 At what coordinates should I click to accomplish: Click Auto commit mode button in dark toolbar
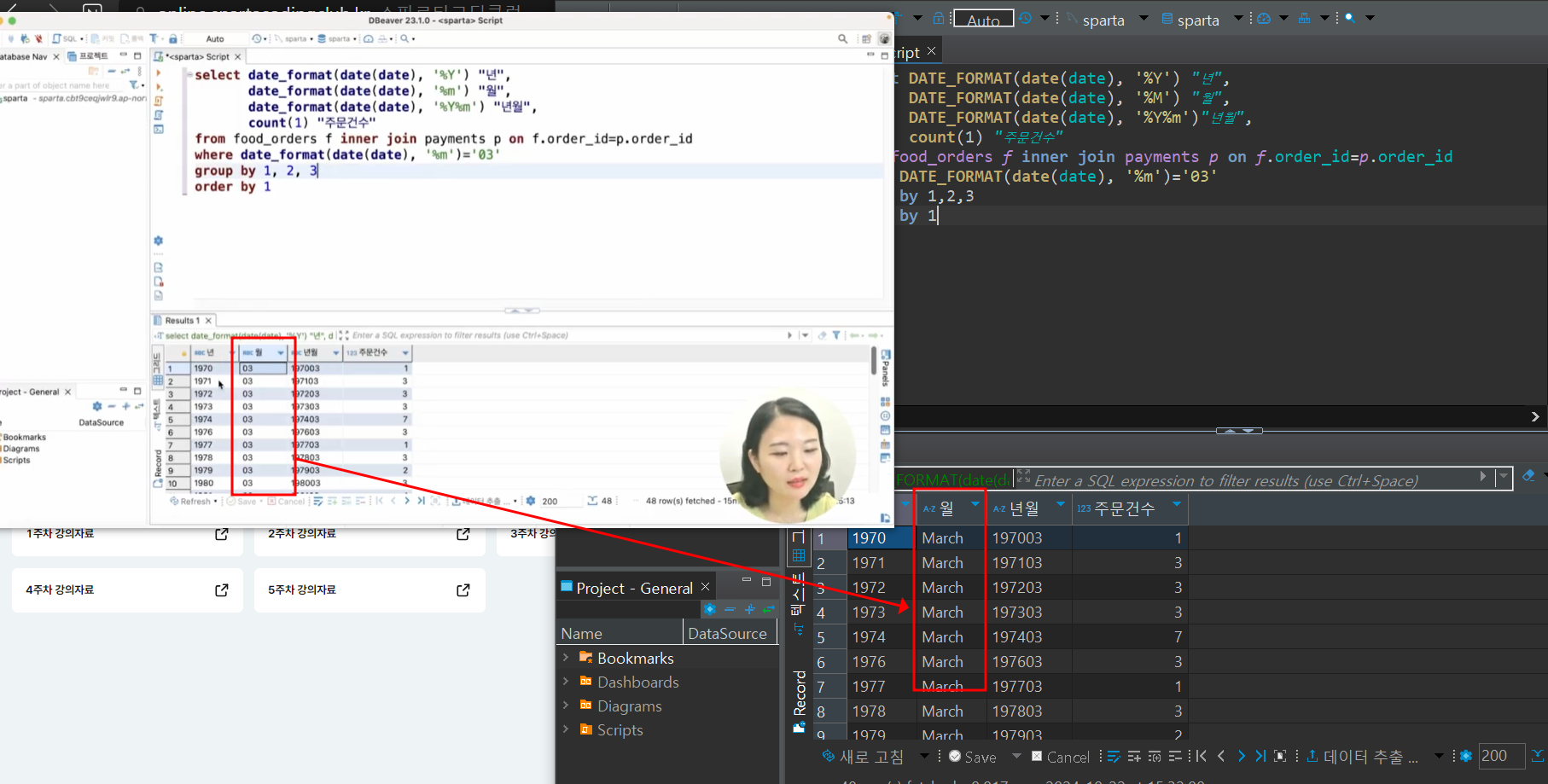pos(984,19)
